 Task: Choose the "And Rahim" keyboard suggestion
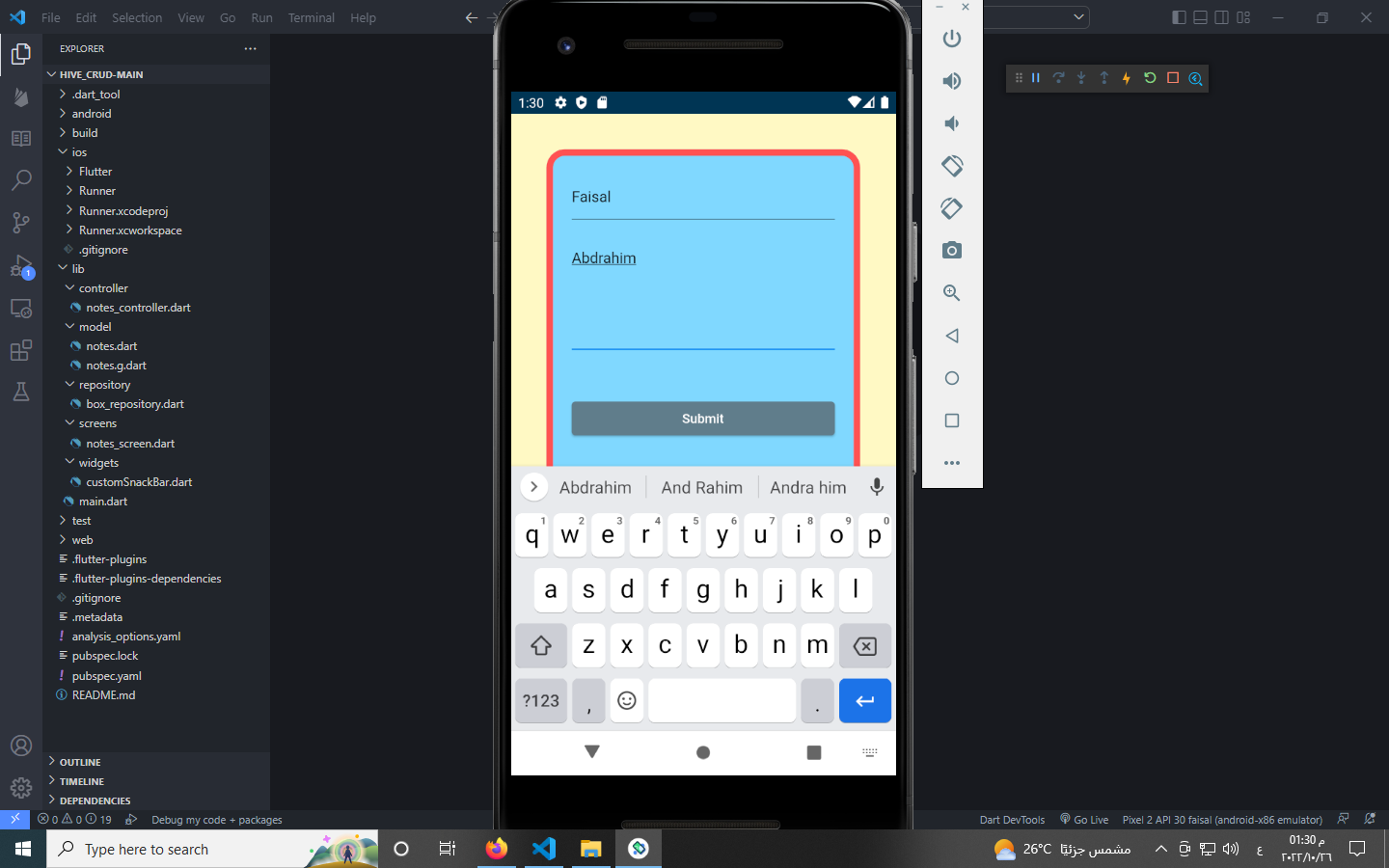point(702,488)
